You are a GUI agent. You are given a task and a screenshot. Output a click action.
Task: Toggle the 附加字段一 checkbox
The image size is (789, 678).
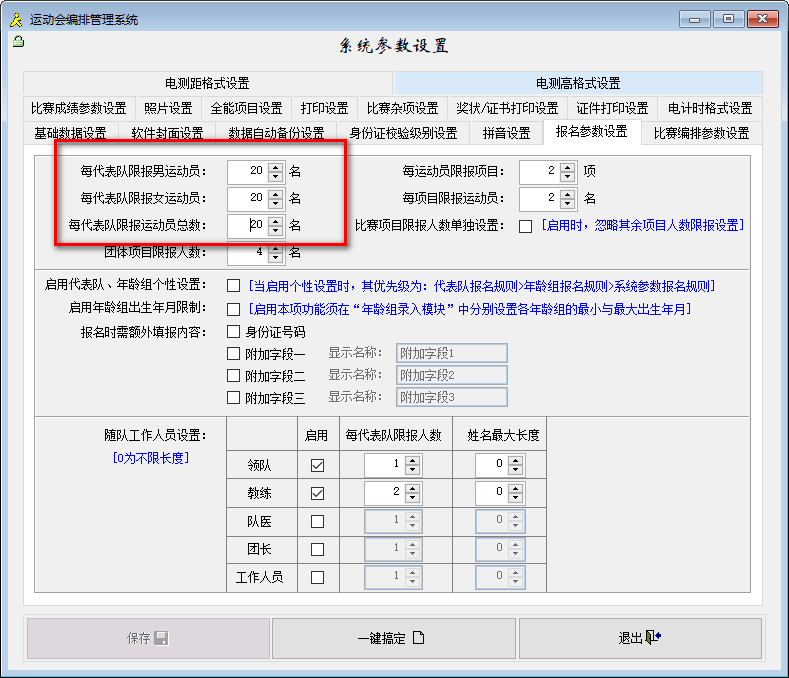(234, 353)
